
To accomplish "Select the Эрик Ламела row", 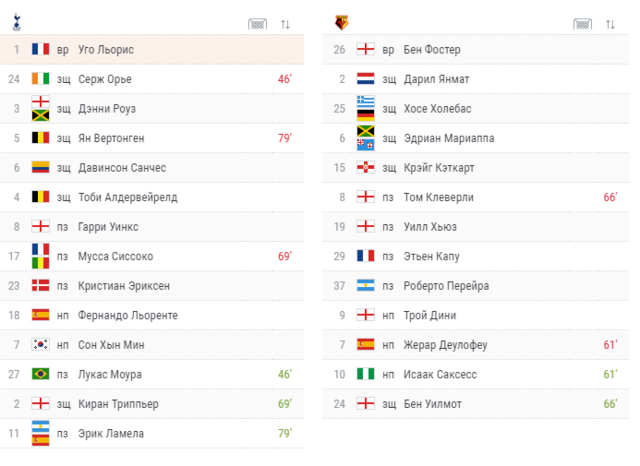I will (x=152, y=434).
